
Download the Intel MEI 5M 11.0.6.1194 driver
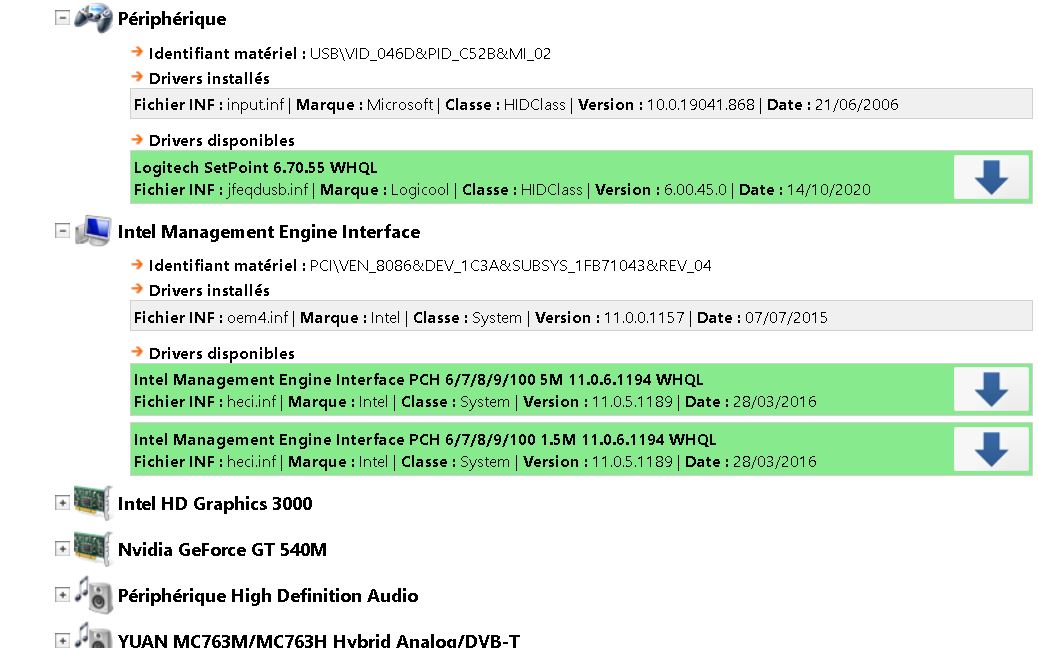pyautogui.click(x=991, y=389)
